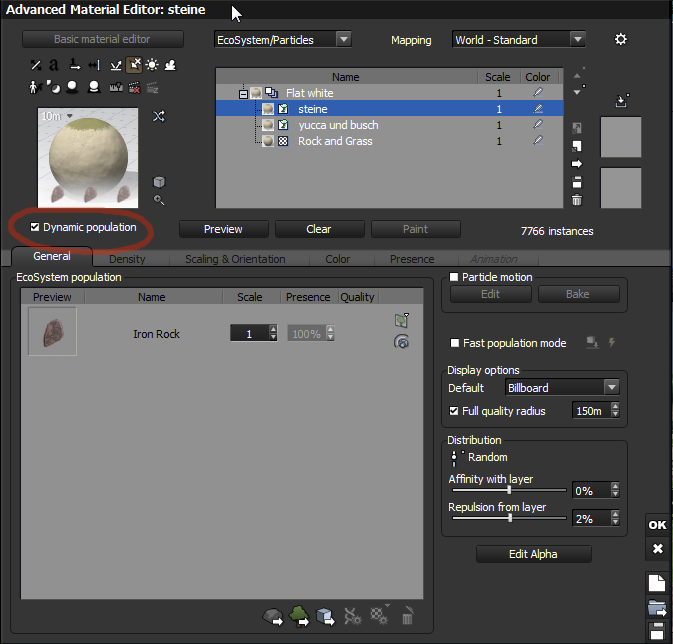Open the Presence tab

pyautogui.click(x=412, y=259)
